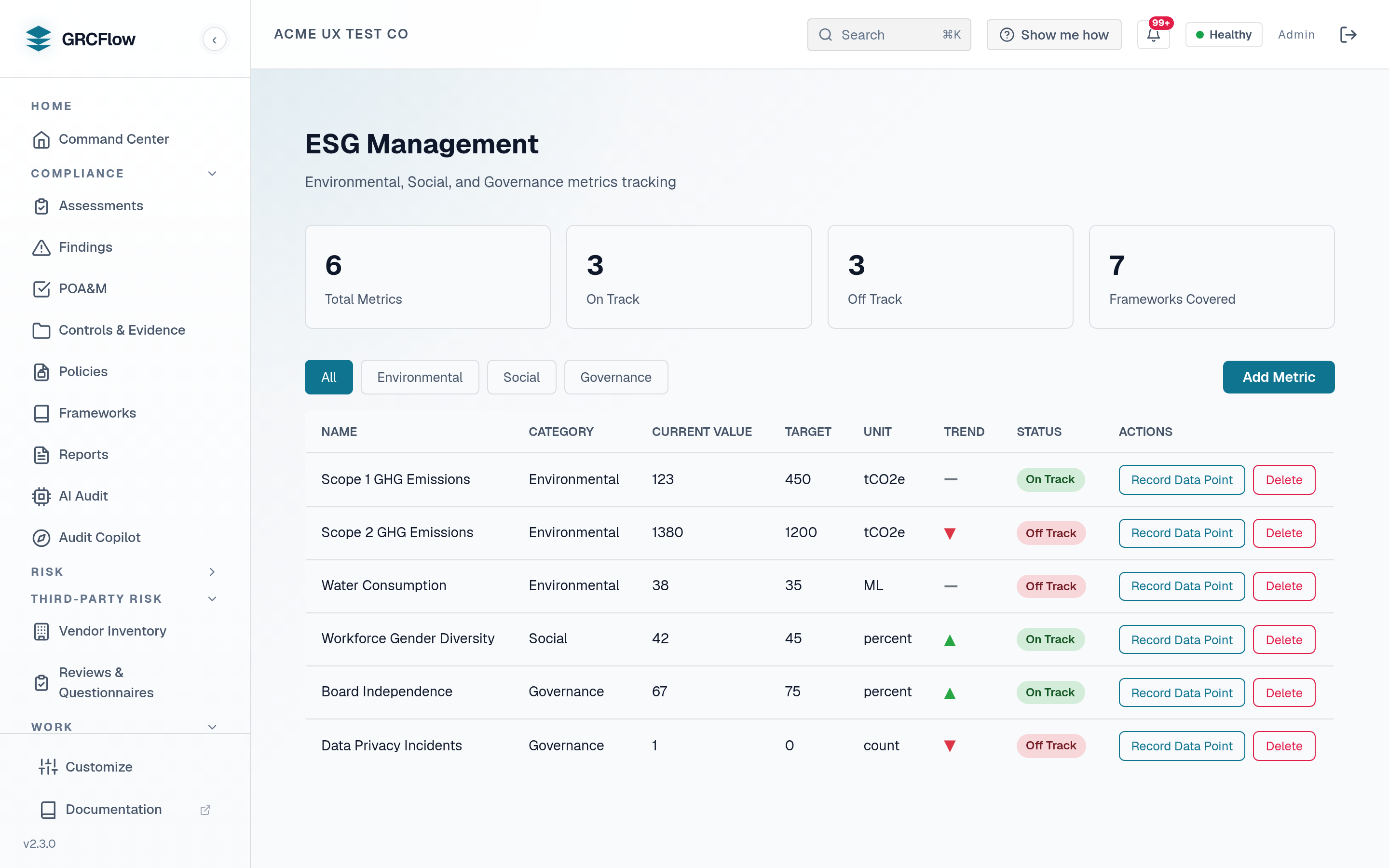Open the Customize sliders icon
This screenshot has width=1389, height=868.
[x=48, y=767]
